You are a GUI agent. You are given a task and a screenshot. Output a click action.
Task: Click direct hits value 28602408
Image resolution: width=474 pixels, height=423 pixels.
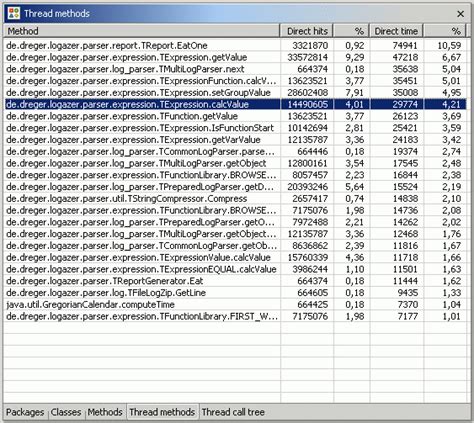coord(308,93)
